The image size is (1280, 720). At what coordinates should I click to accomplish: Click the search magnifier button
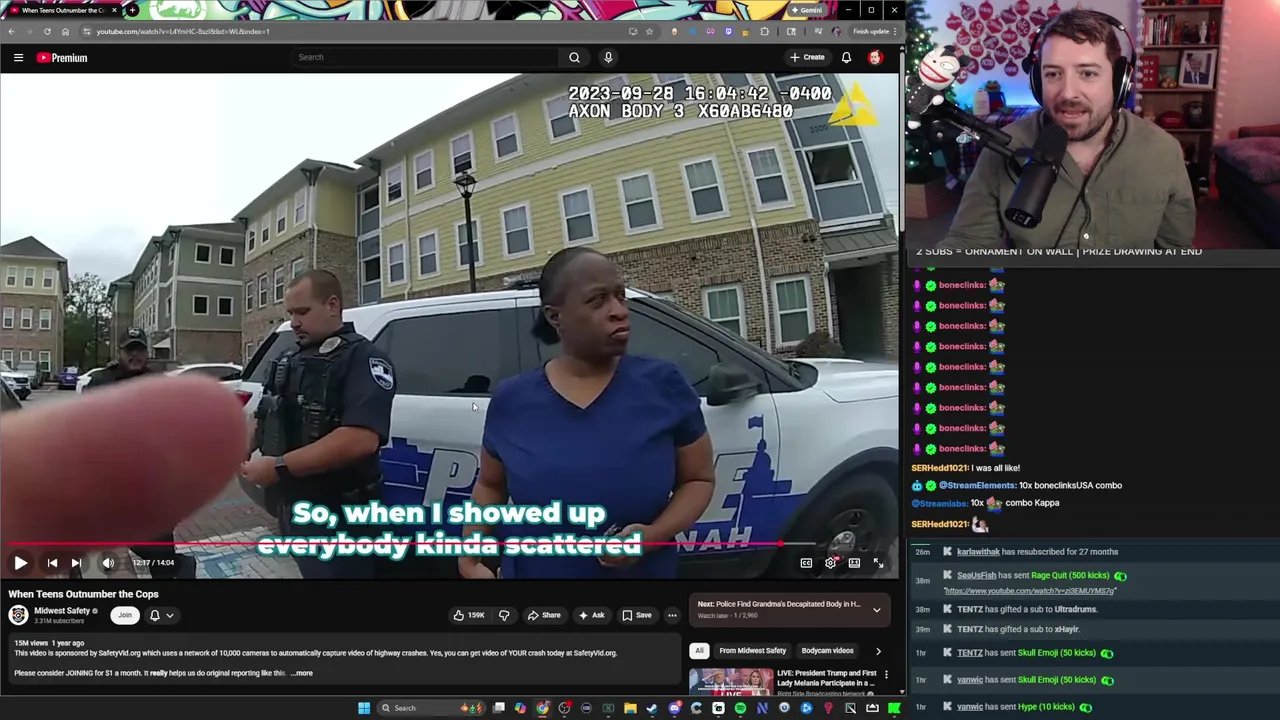coord(574,57)
